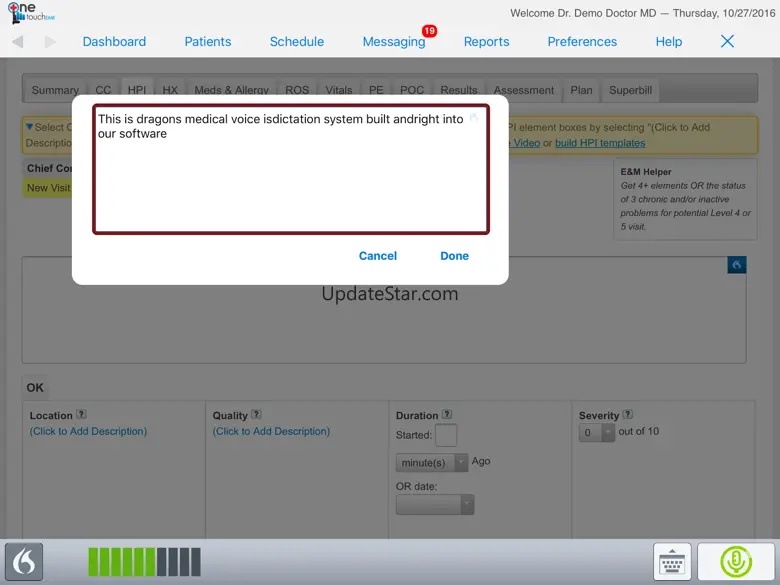Click Done in the dictation dialog
Viewport: 780px width, 585px height.
click(454, 256)
